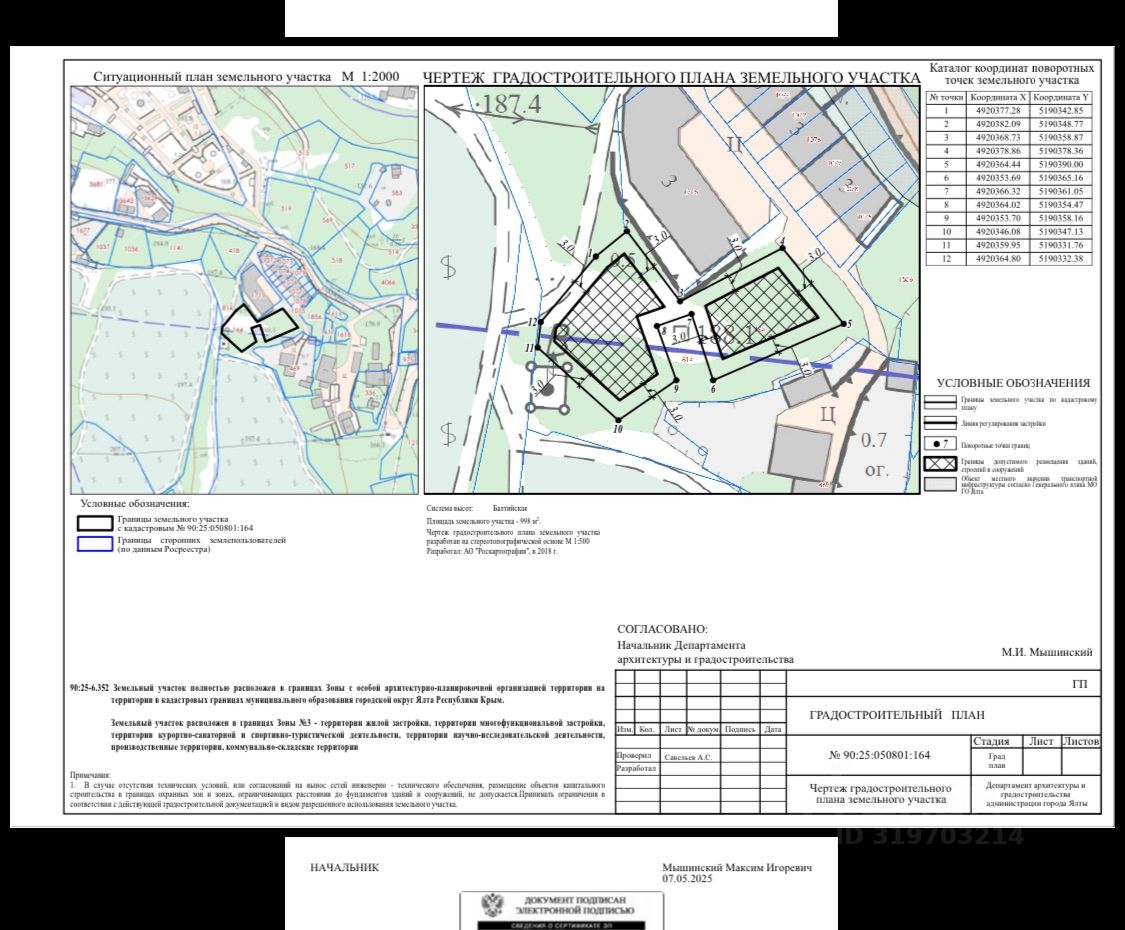
Task: Select X value 4920346.08 for point 10
Action: click(x=998, y=232)
